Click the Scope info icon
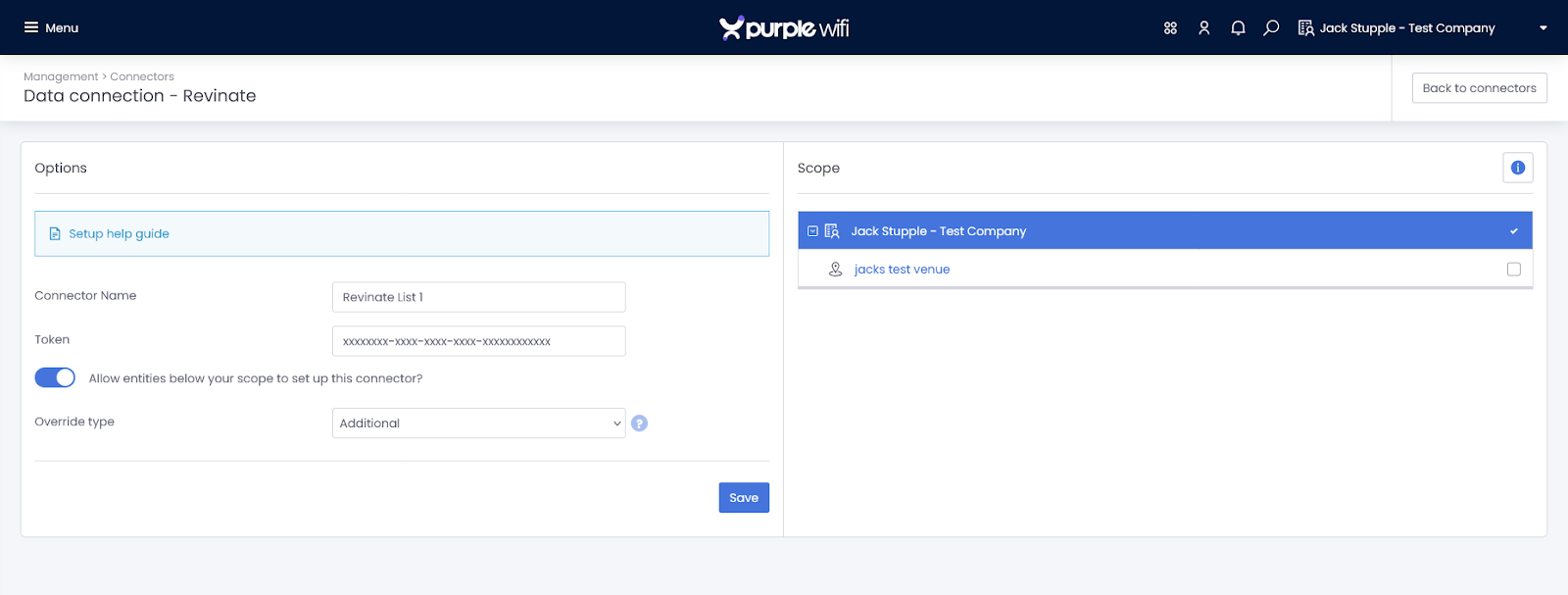1568x595 pixels. pyautogui.click(x=1518, y=168)
